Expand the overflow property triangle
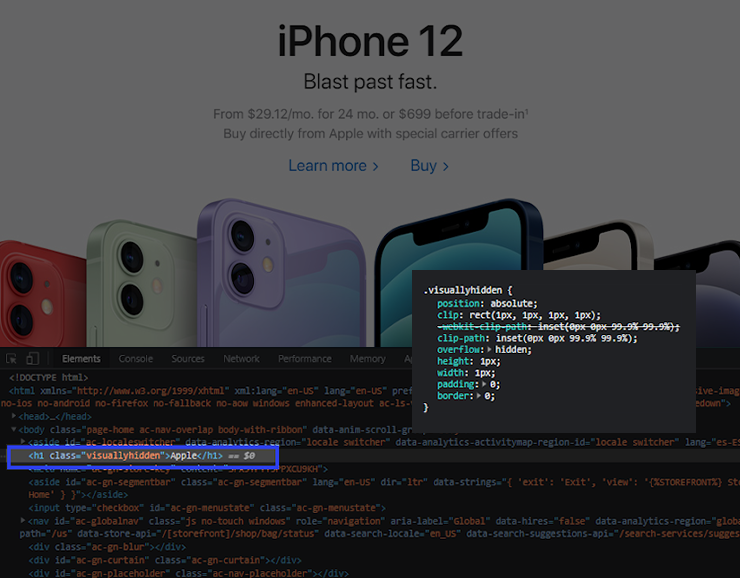The width and height of the screenshot is (740, 578). [x=489, y=350]
